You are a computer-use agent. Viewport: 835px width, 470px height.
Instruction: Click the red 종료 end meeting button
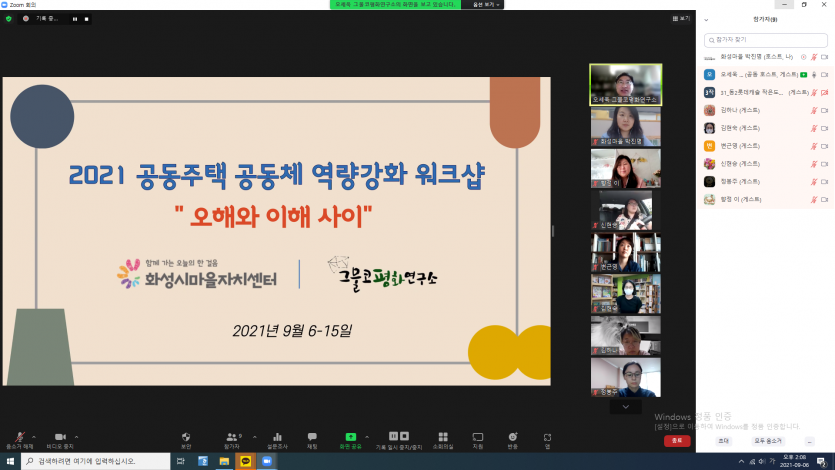coord(677,441)
